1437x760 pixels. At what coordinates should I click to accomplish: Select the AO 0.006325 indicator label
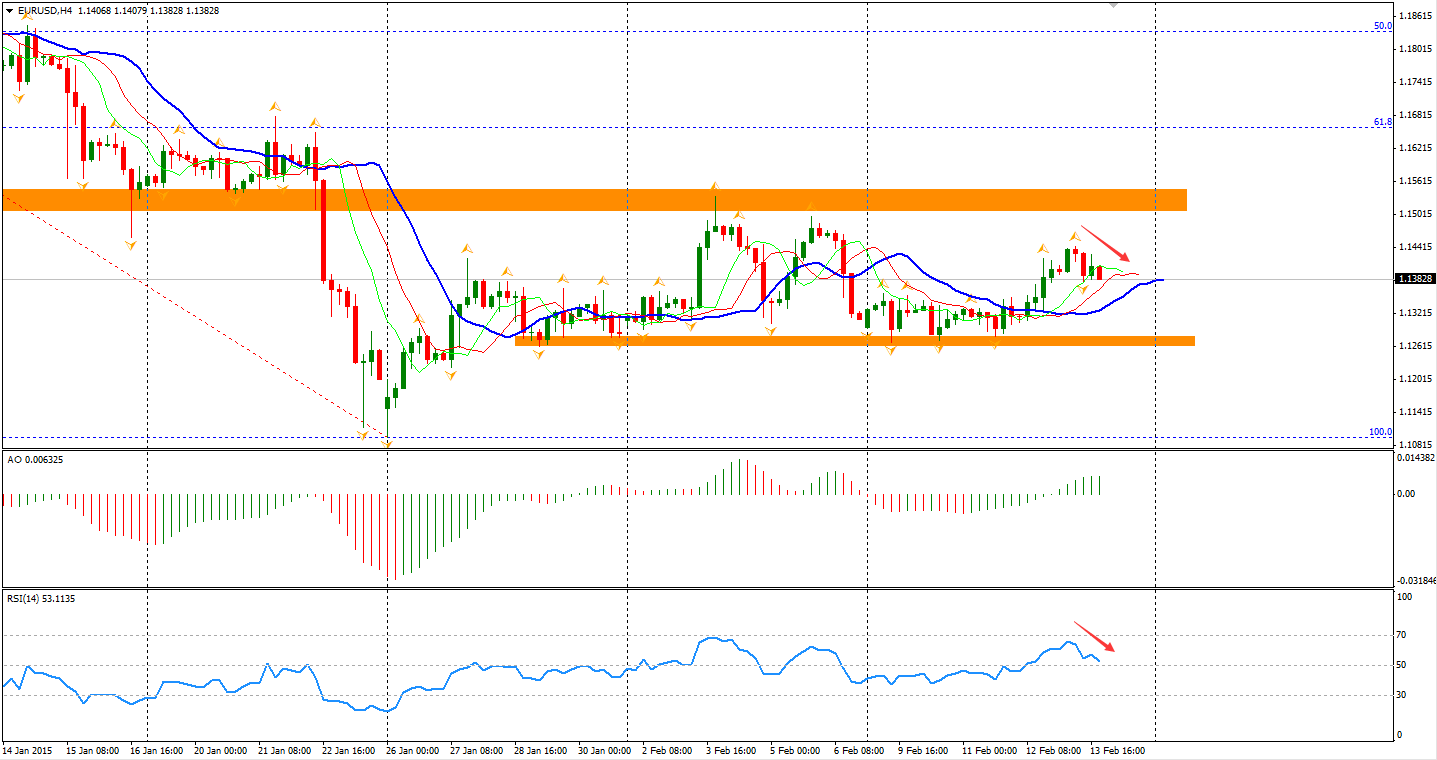35,460
